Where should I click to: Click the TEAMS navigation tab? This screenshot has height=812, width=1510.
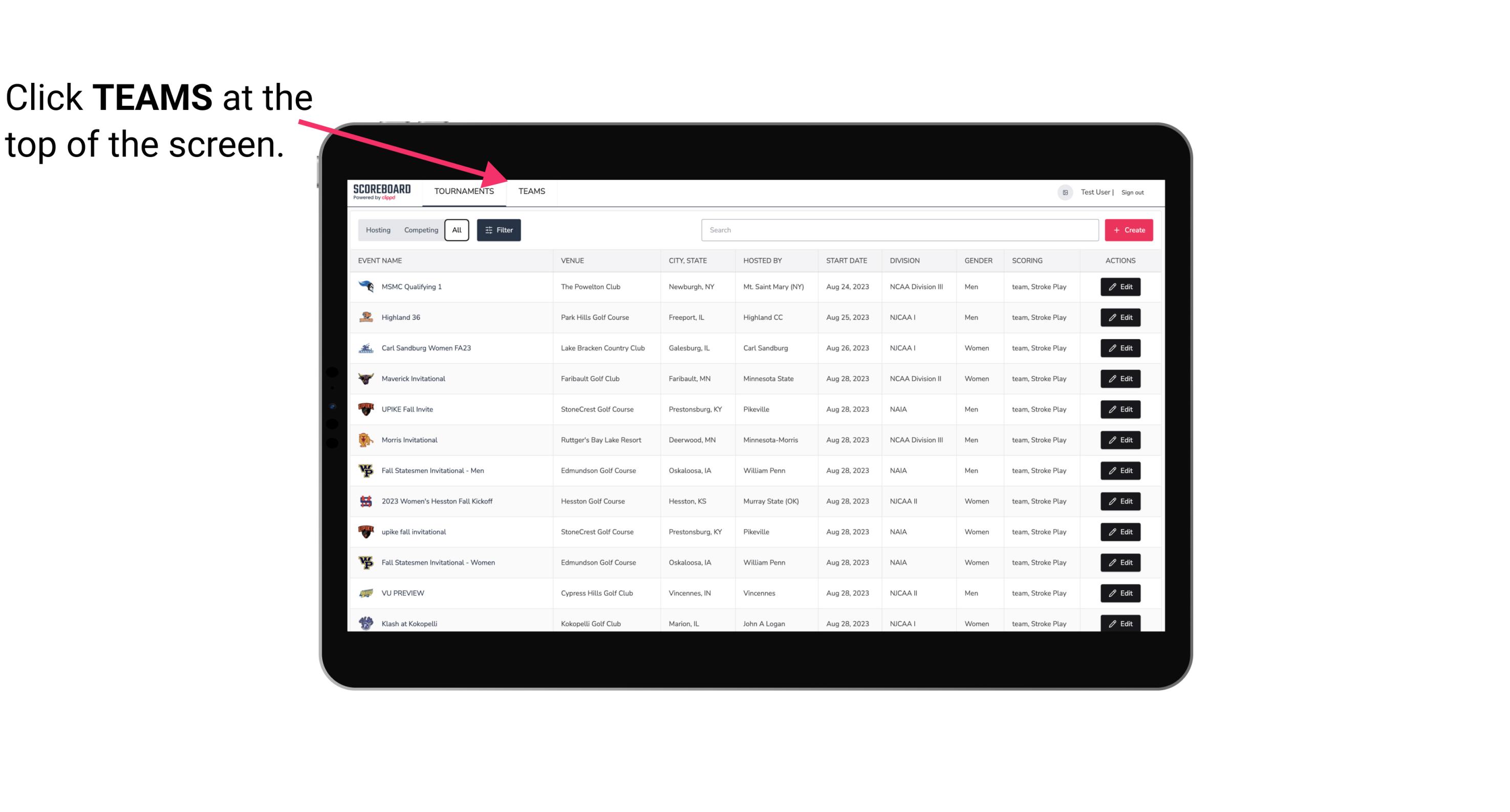(531, 192)
